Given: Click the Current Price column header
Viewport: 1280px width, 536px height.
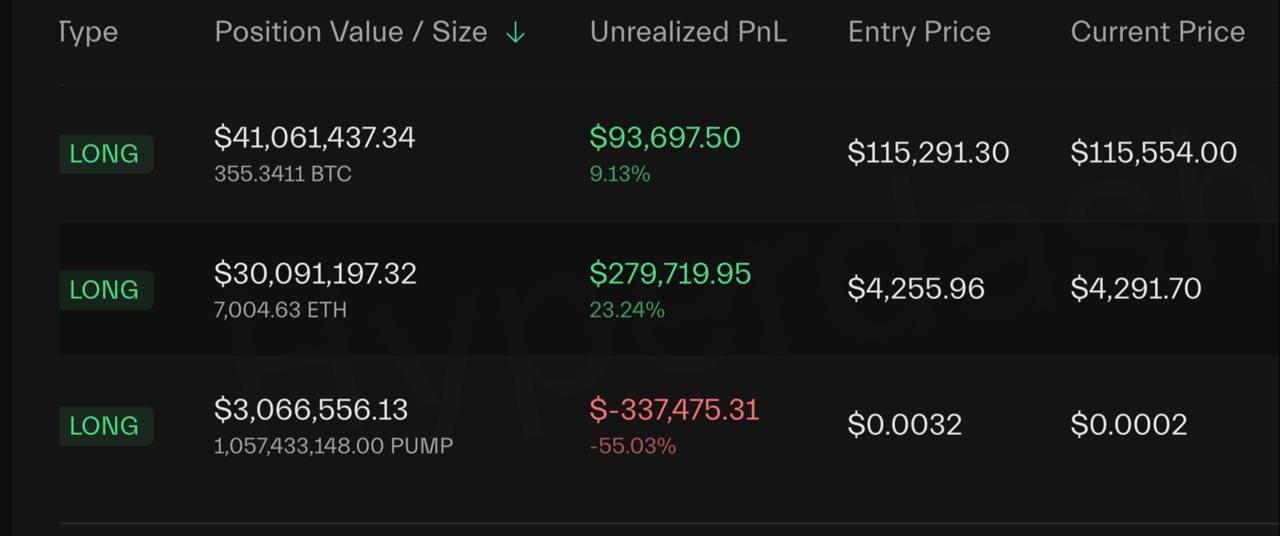Looking at the screenshot, I should (x=1157, y=32).
